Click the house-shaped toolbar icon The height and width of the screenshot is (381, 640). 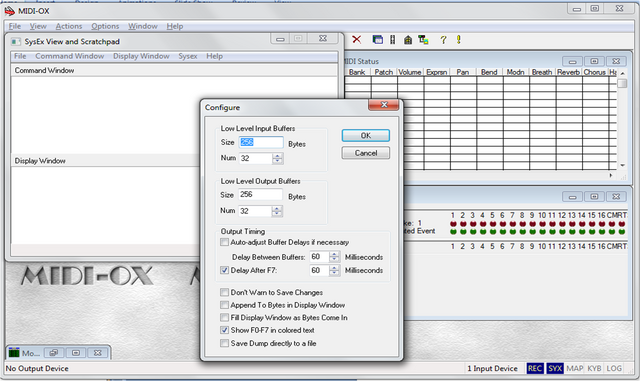pos(408,40)
